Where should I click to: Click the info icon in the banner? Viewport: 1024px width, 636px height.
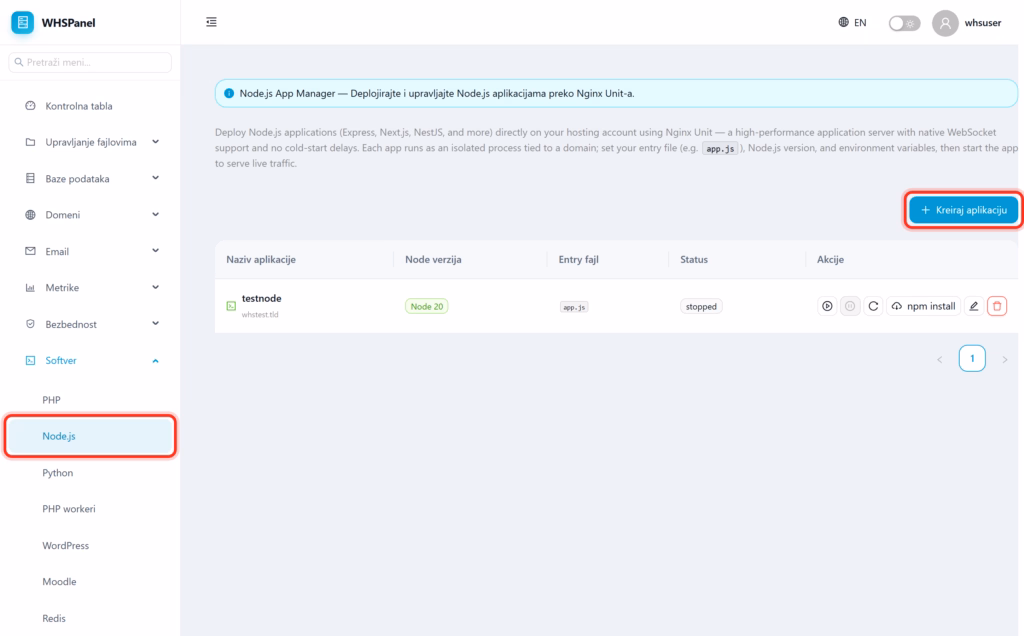pos(229,93)
